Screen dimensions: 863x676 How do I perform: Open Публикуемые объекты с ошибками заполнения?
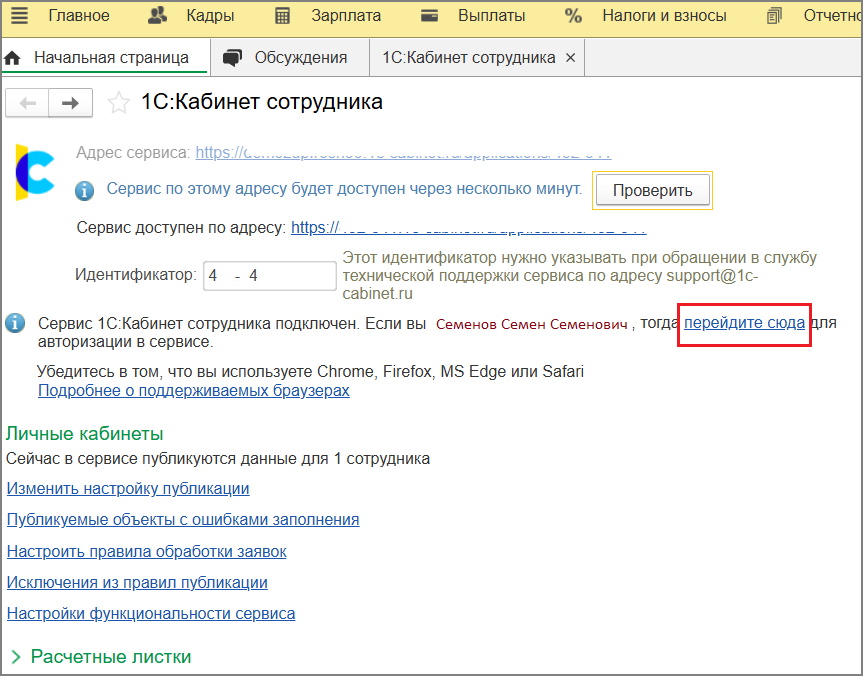pyautogui.click(x=183, y=519)
